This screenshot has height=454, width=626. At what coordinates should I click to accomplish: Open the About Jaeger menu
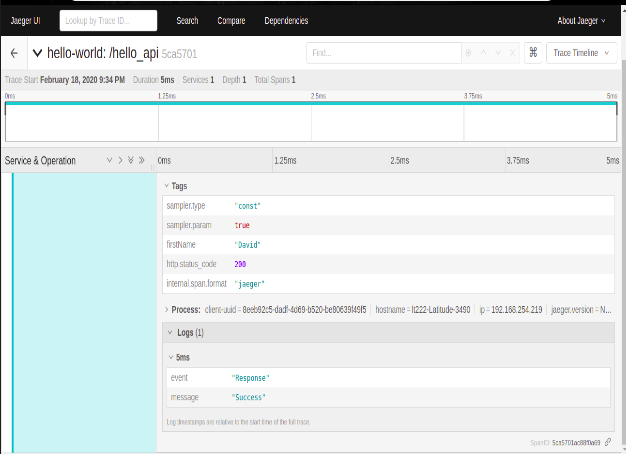click(581, 21)
